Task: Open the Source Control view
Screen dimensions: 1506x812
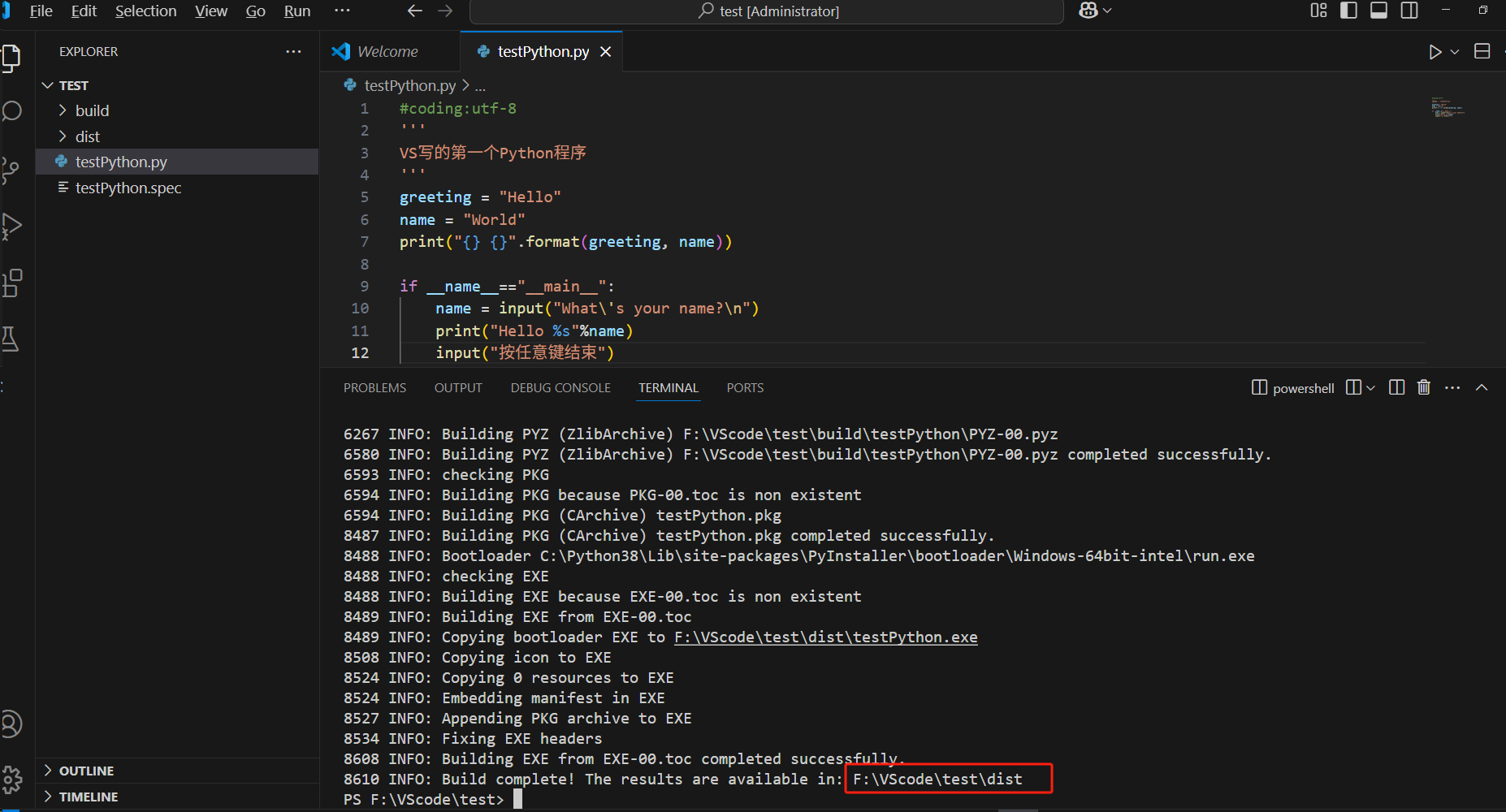Action: click(11, 170)
